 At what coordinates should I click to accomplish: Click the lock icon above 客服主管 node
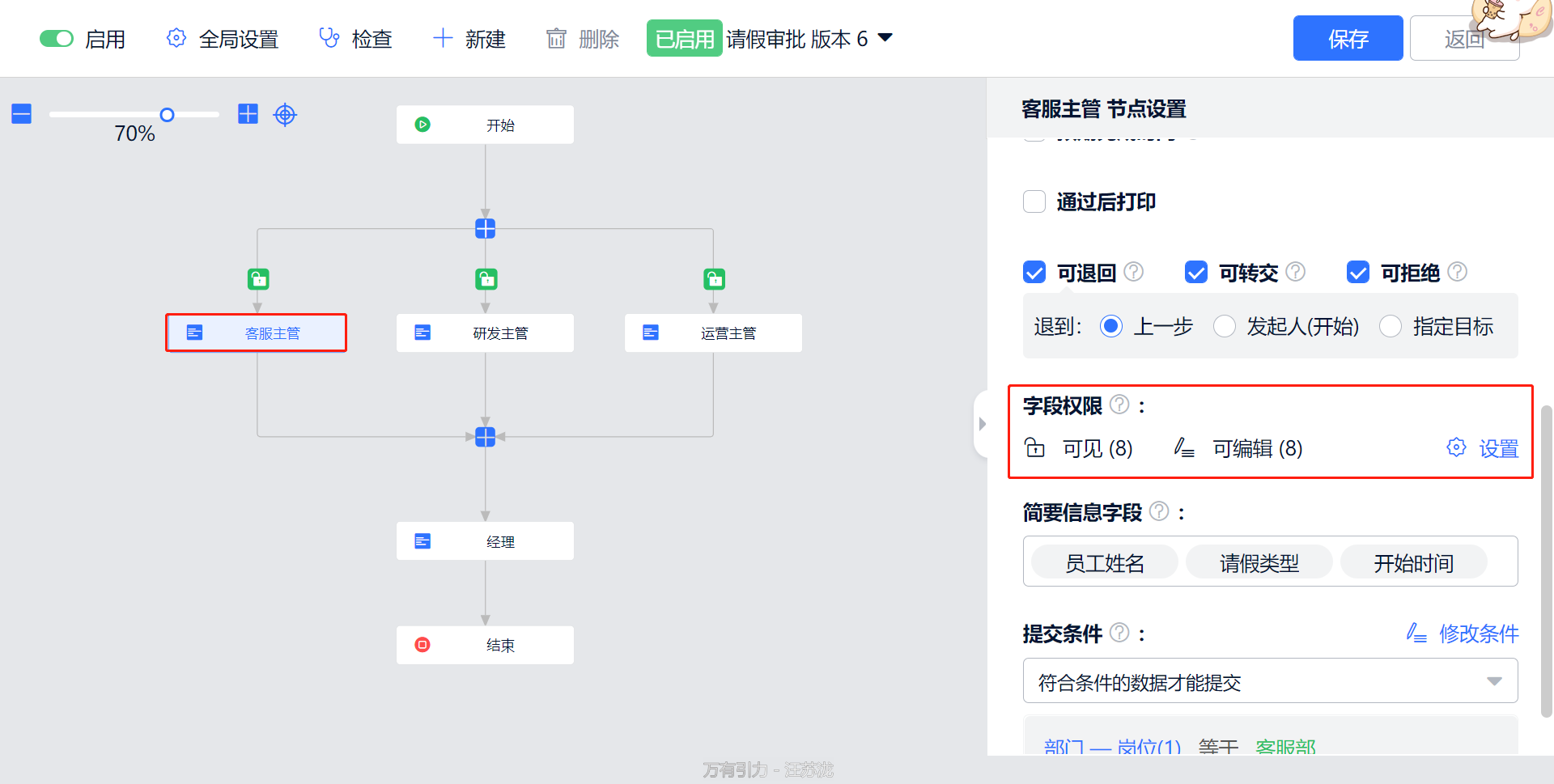[x=258, y=279]
